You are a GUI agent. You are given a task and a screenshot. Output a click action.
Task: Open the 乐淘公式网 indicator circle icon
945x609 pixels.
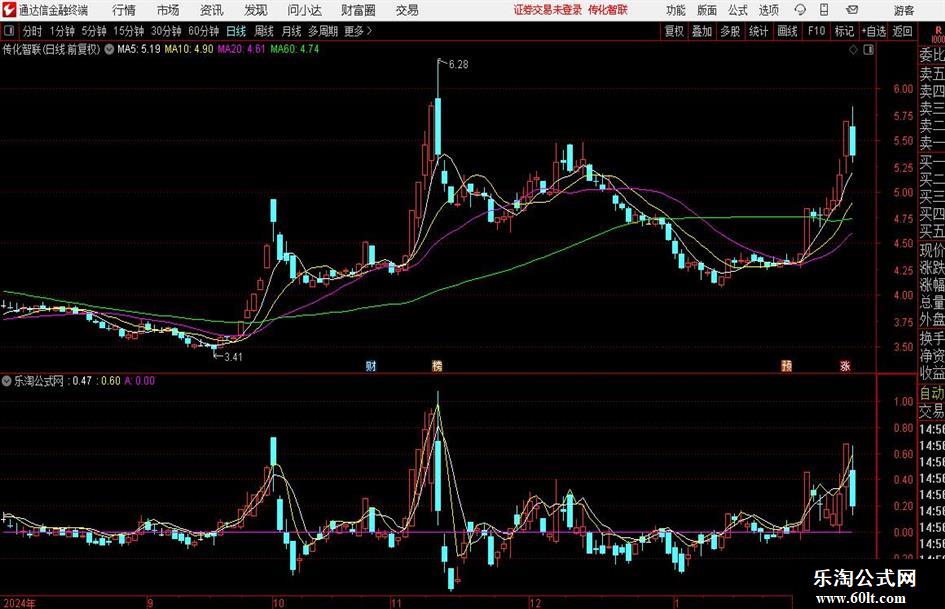(x=7, y=380)
